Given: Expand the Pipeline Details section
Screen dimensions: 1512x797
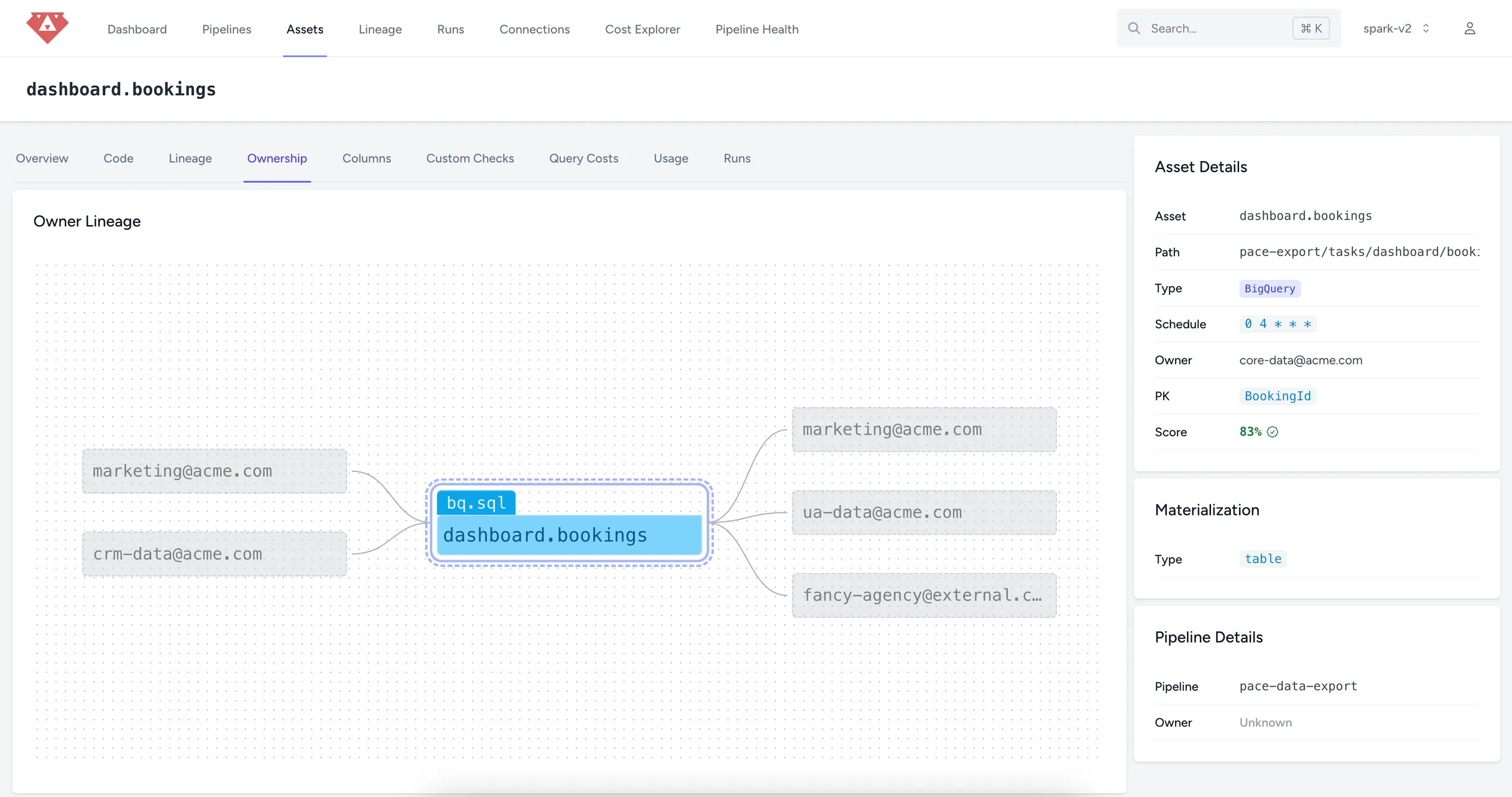Looking at the screenshot, I should pos(1209,637).
